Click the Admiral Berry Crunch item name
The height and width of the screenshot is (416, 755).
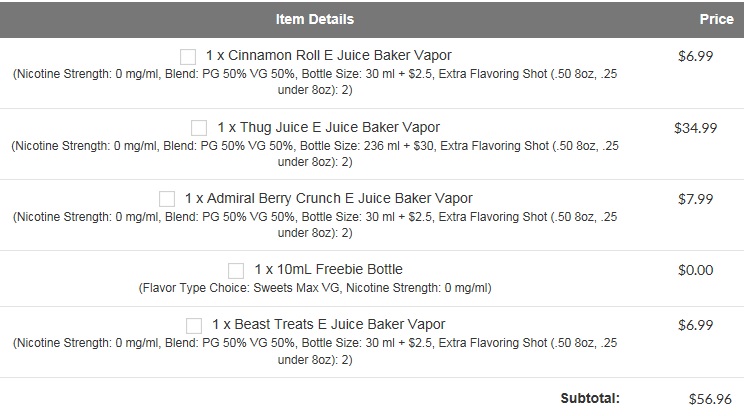(x=329, y=198)
